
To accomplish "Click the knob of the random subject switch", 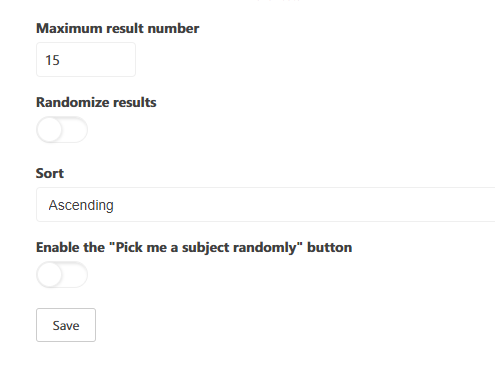I will click(50, 275).
